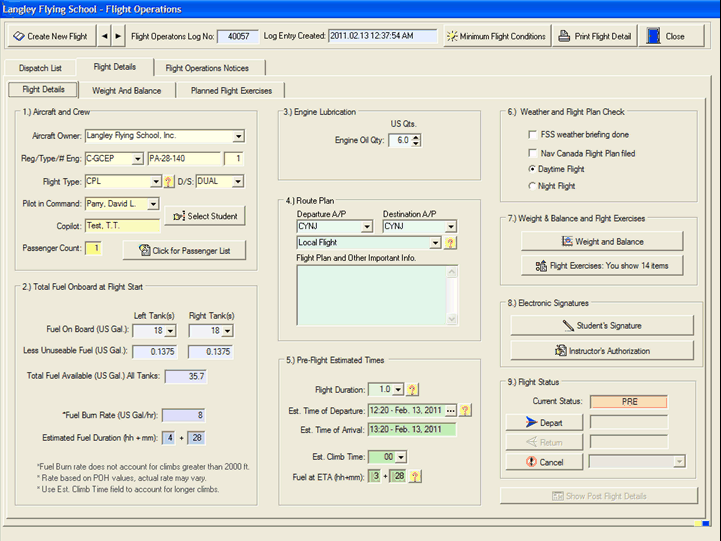Expand the Aircraft Owner dropdown
Viewport: 721px width, 541px height.
[x=239, y=136]
